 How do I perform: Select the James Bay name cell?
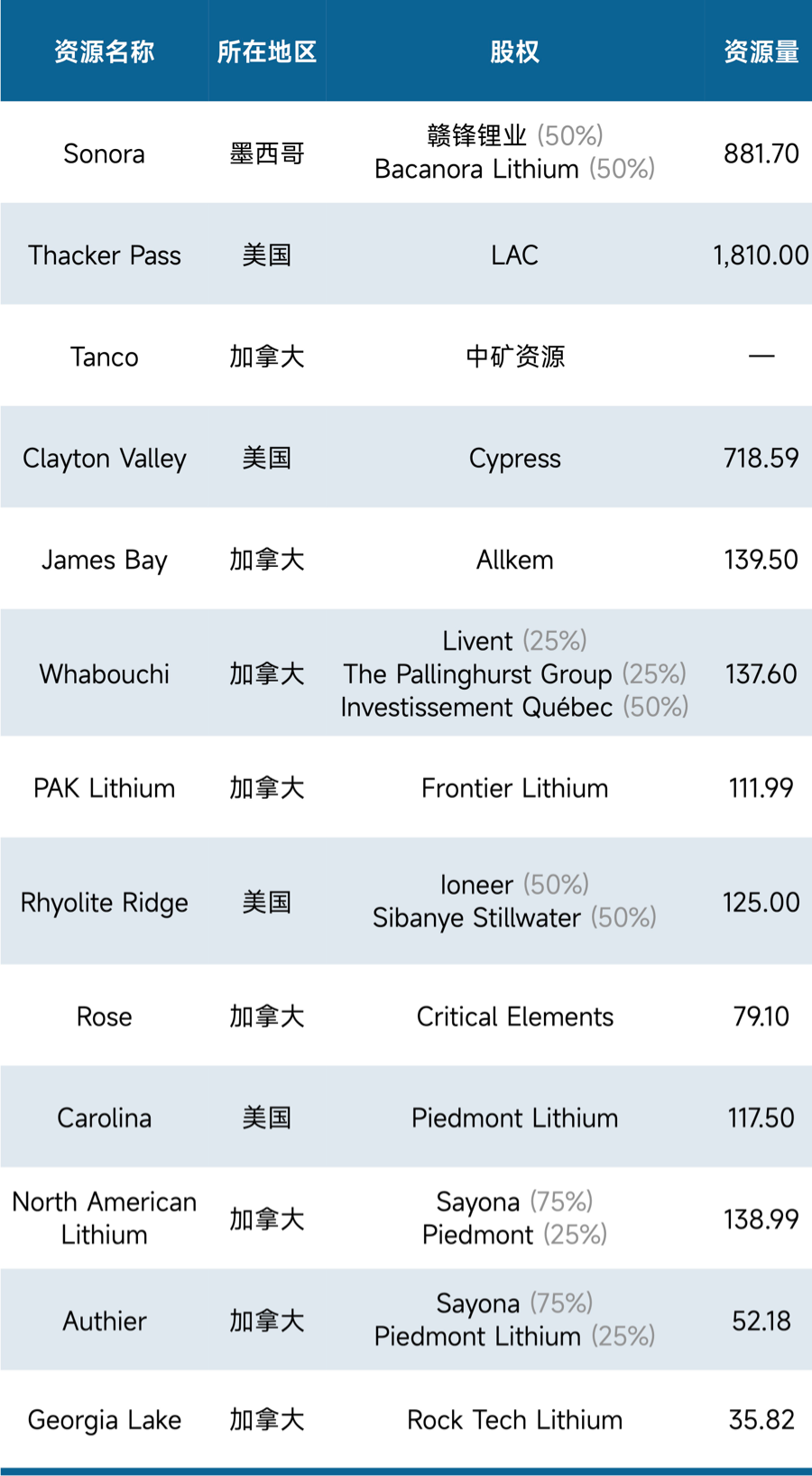click(x=104, y=560)
